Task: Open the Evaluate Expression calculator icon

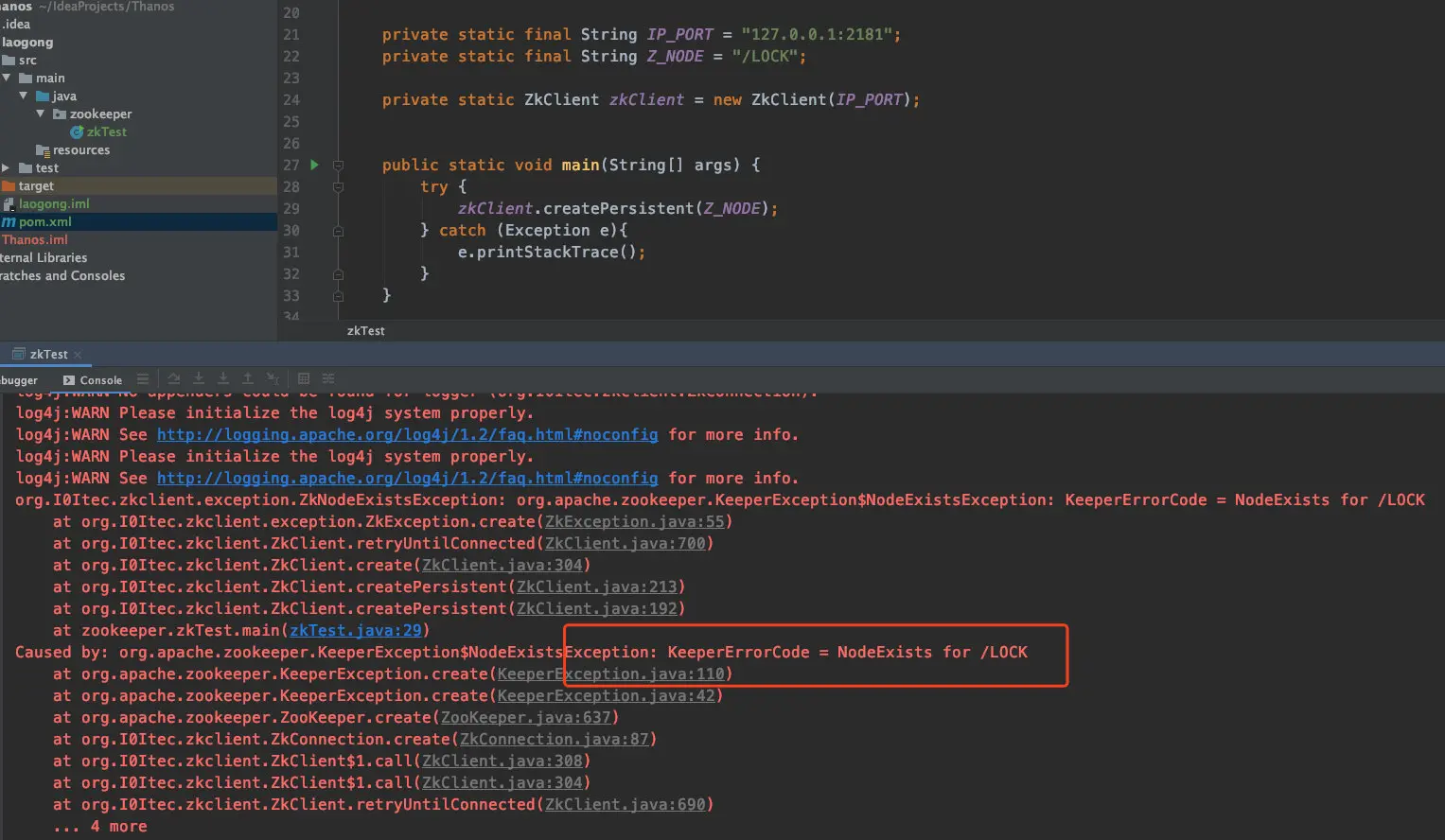Action: (304, 379)
